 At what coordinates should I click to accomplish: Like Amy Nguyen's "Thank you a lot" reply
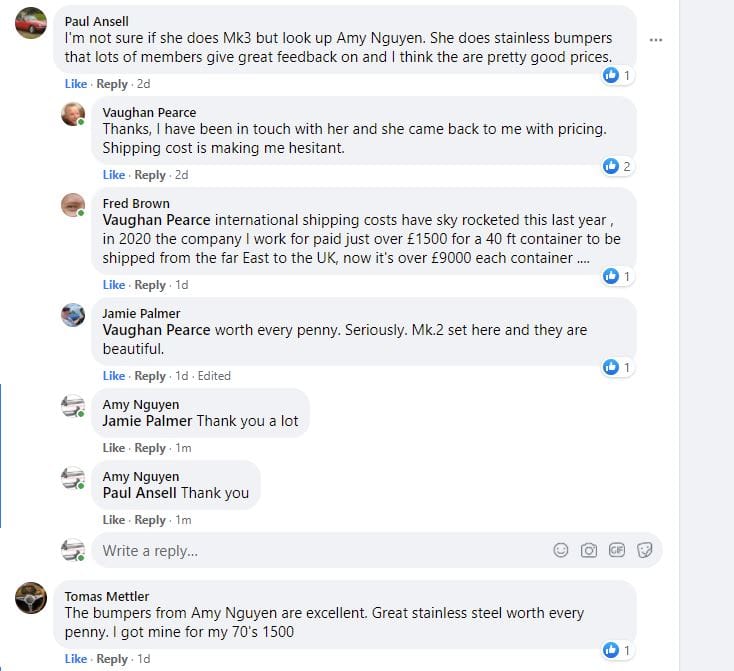click(114, 448)
